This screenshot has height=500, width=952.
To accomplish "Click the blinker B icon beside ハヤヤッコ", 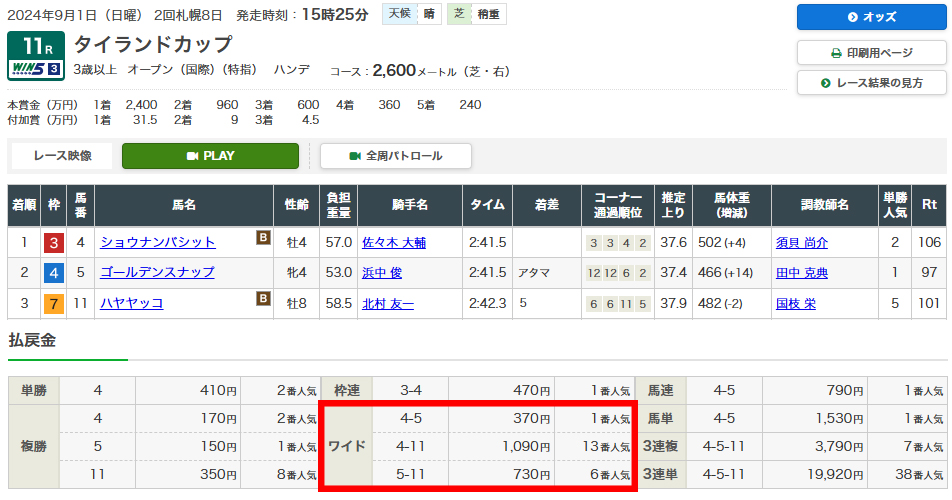I will click(263, 298).
